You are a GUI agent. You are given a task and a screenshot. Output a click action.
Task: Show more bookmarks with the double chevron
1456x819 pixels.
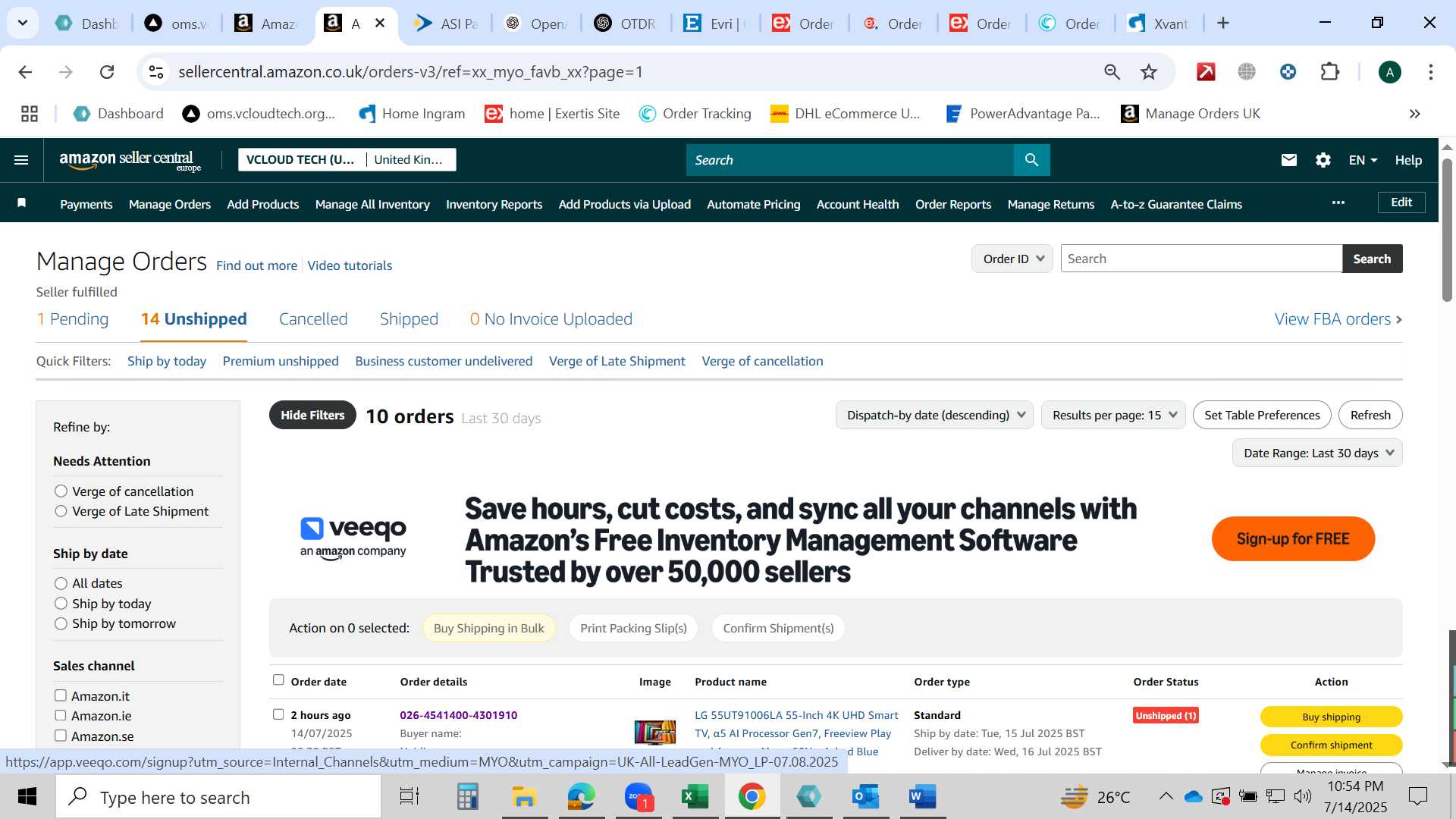click(x=1414, y=114)
